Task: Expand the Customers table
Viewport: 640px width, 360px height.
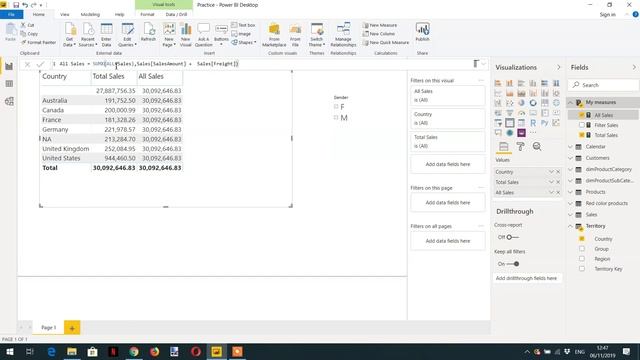Action: click(571, 158)
